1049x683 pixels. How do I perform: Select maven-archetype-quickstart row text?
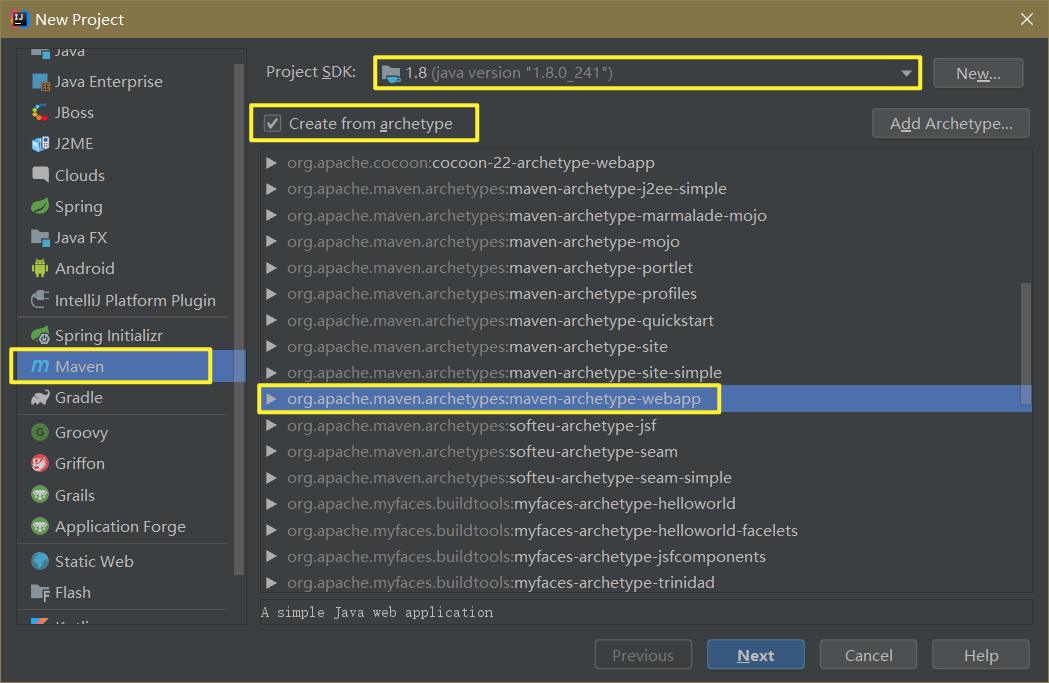pyautogui.click(x=500, y=320)
